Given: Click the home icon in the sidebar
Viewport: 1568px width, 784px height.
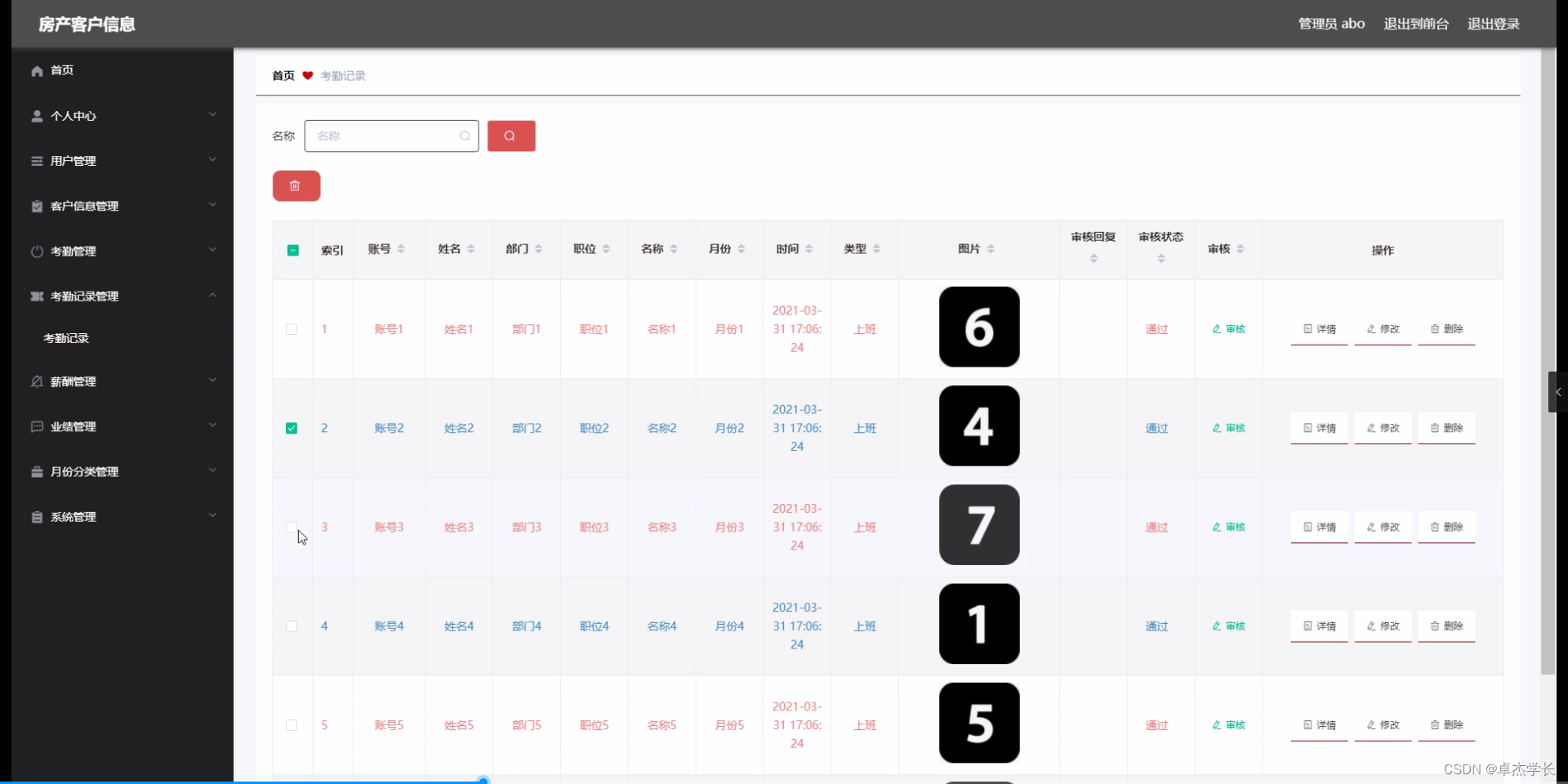Looking at the screenshot, I should click(x=37, y=71).
